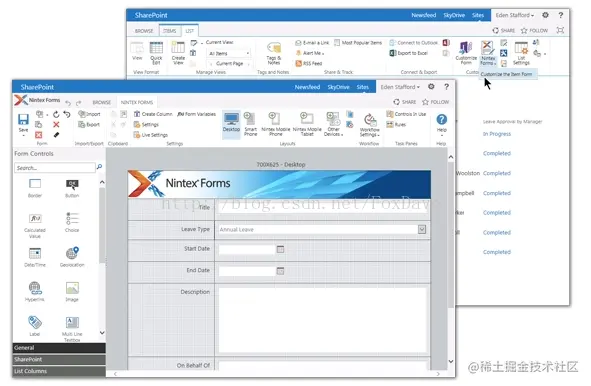591x386 pixels.
Task: Click Create View in back window ribbon
Action: [x=178, y=53]
